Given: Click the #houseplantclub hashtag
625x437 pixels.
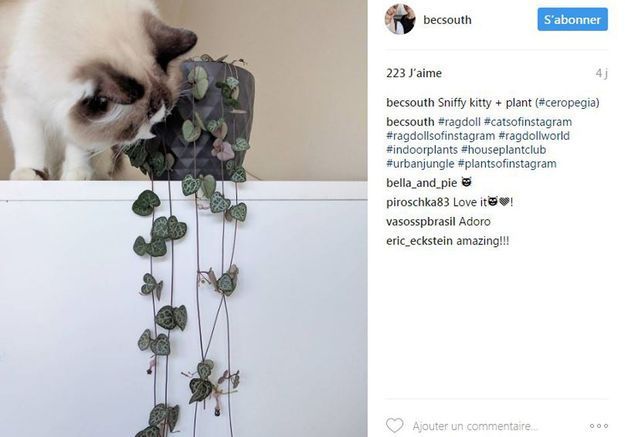Looking at the screenshot, I should [503, 150].
